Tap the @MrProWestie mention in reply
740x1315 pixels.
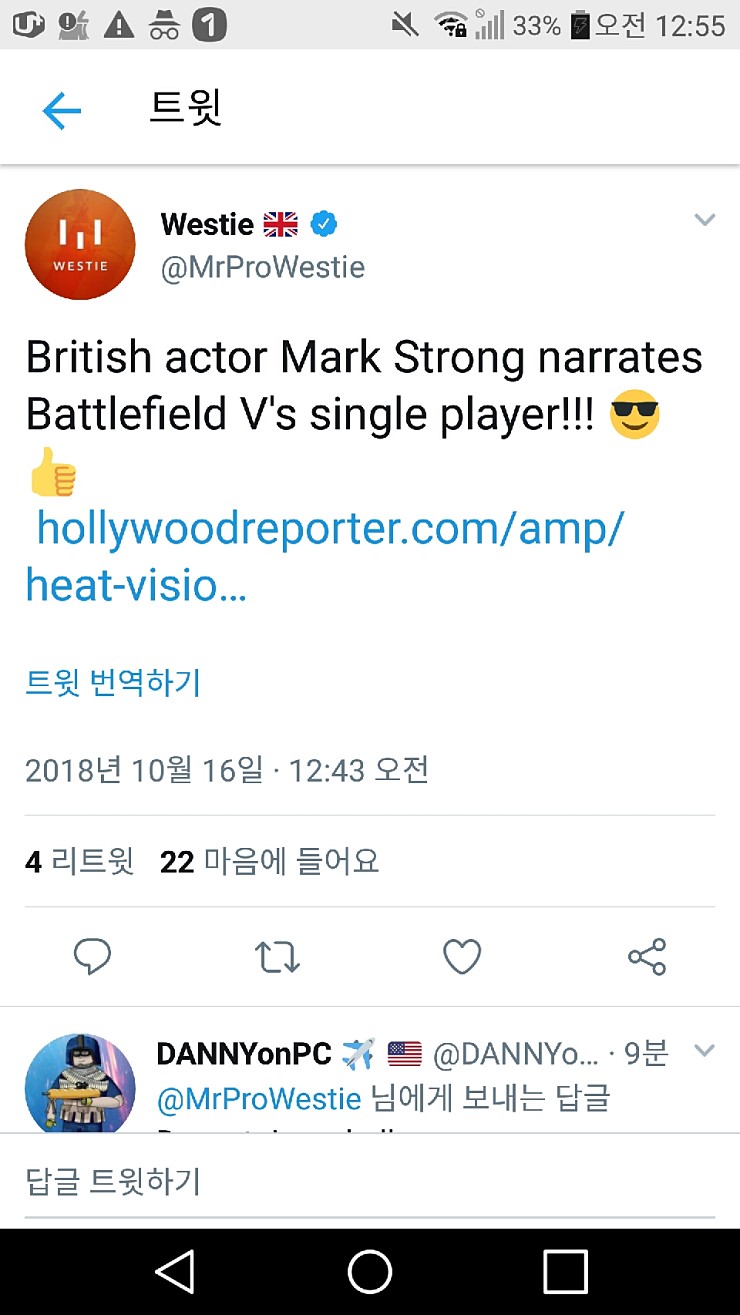pos(259,1098)
